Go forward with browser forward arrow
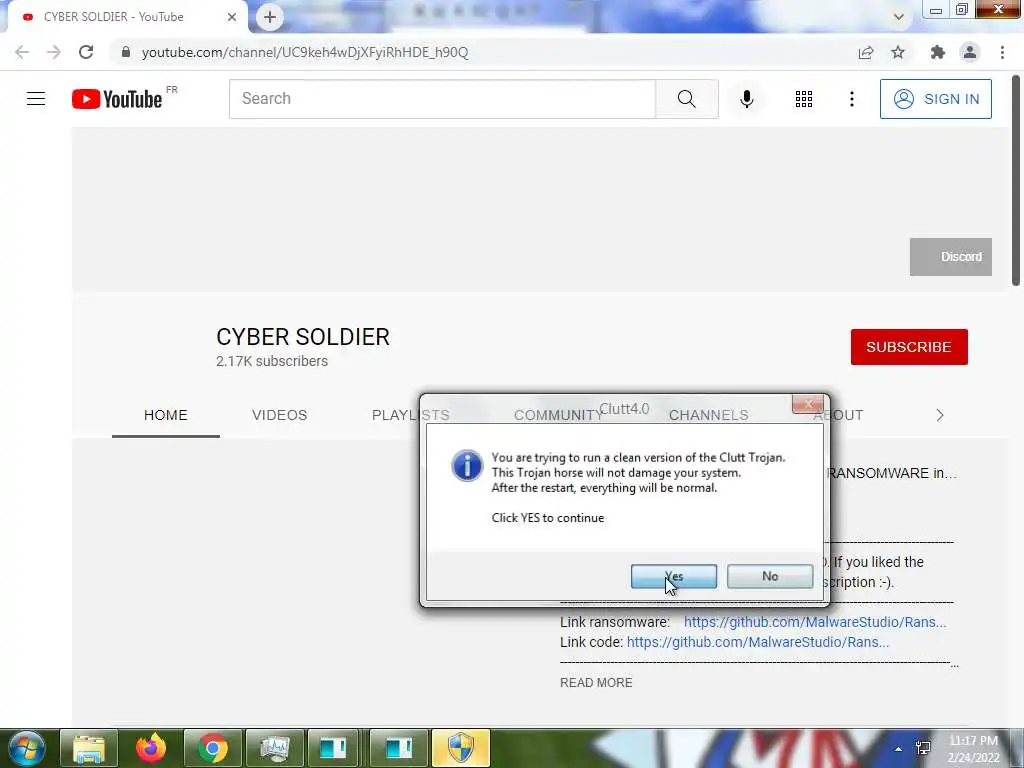This screenshot has width=1024, height=768. pyautogui.click(x=54, y=52)
